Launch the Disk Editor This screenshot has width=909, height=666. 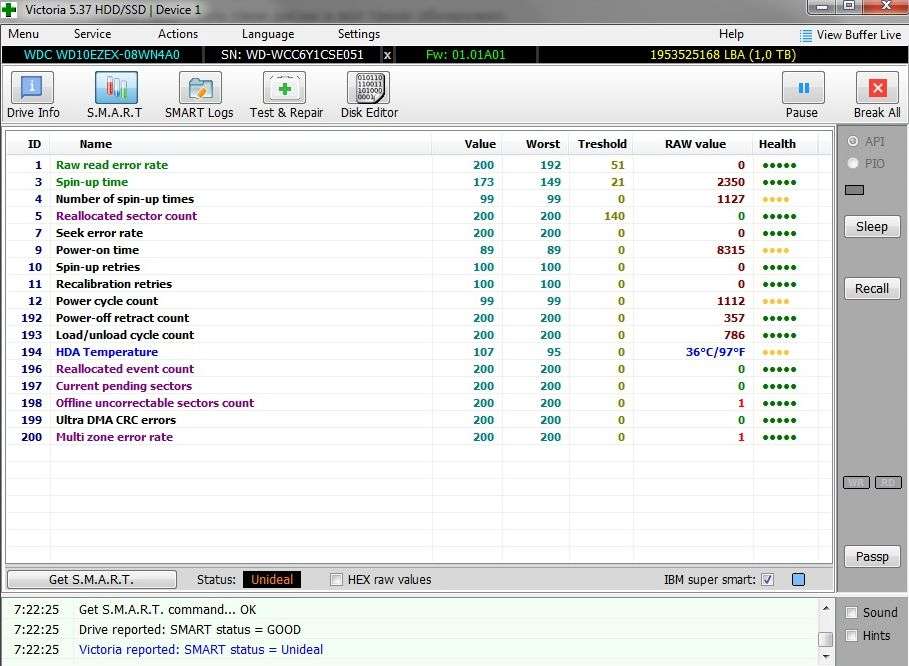(x=368, y=95)
